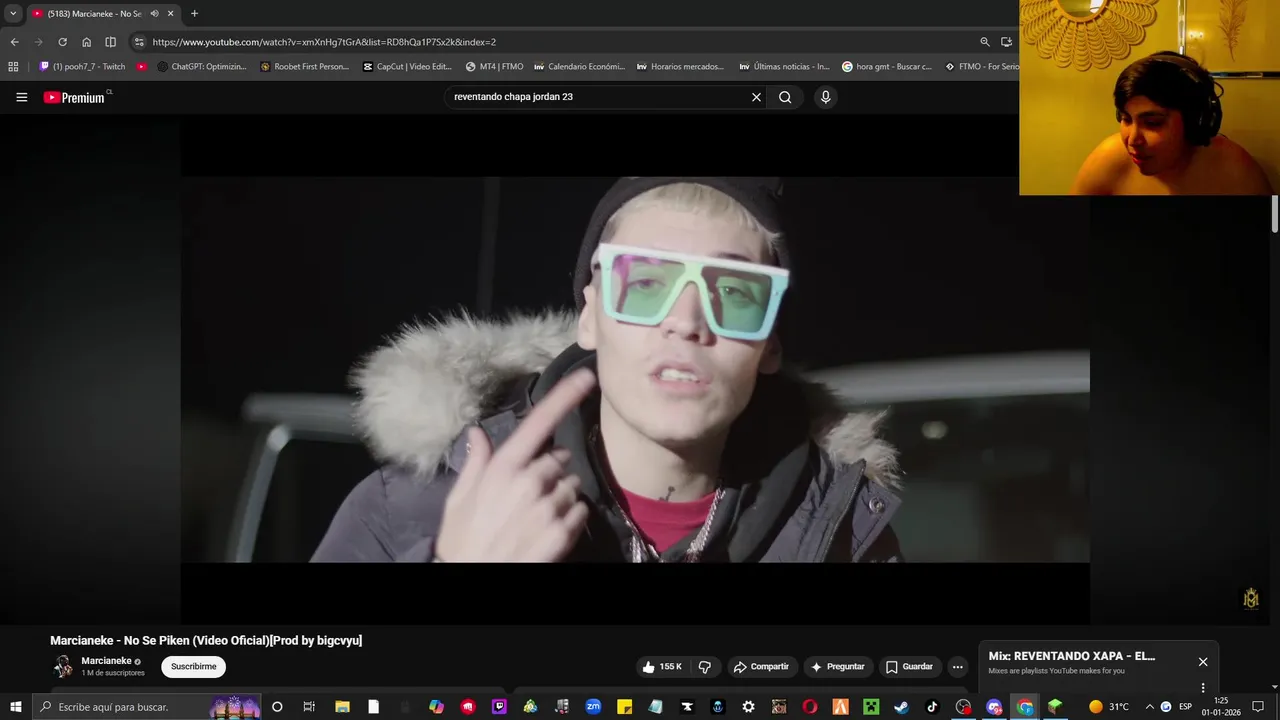This screenshot has height=720, width=1280.
Task: Clear the search query with X
Action: [x=756, y=97]
